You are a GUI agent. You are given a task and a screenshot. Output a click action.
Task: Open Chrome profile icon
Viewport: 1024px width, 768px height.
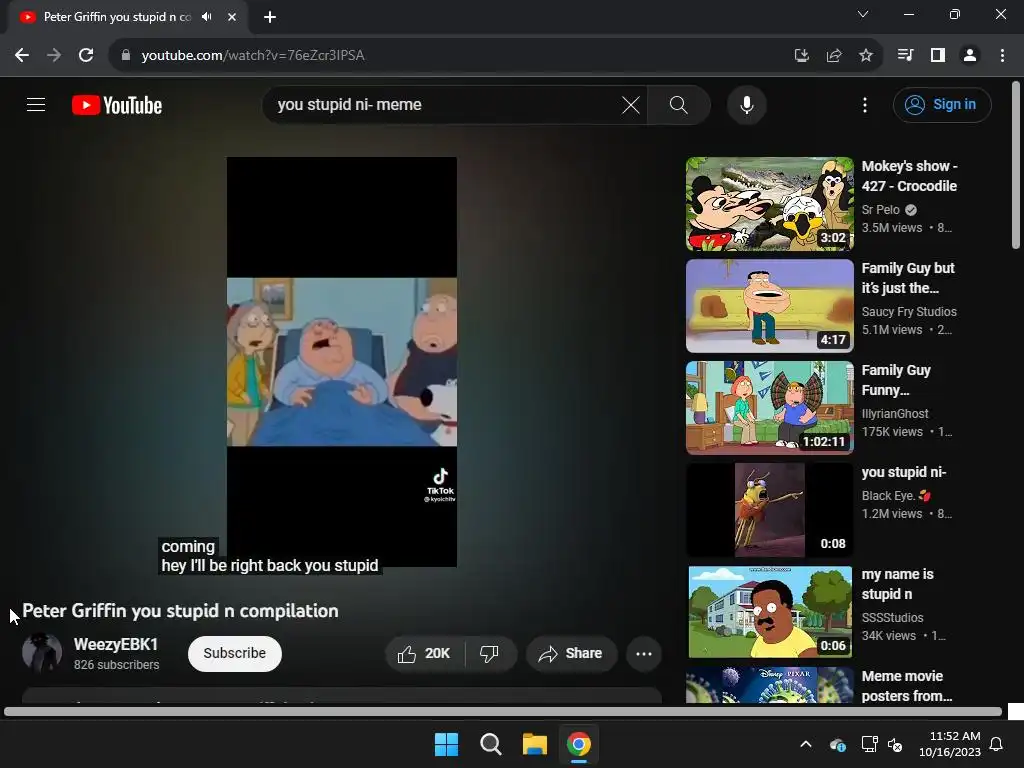(970, 56)
